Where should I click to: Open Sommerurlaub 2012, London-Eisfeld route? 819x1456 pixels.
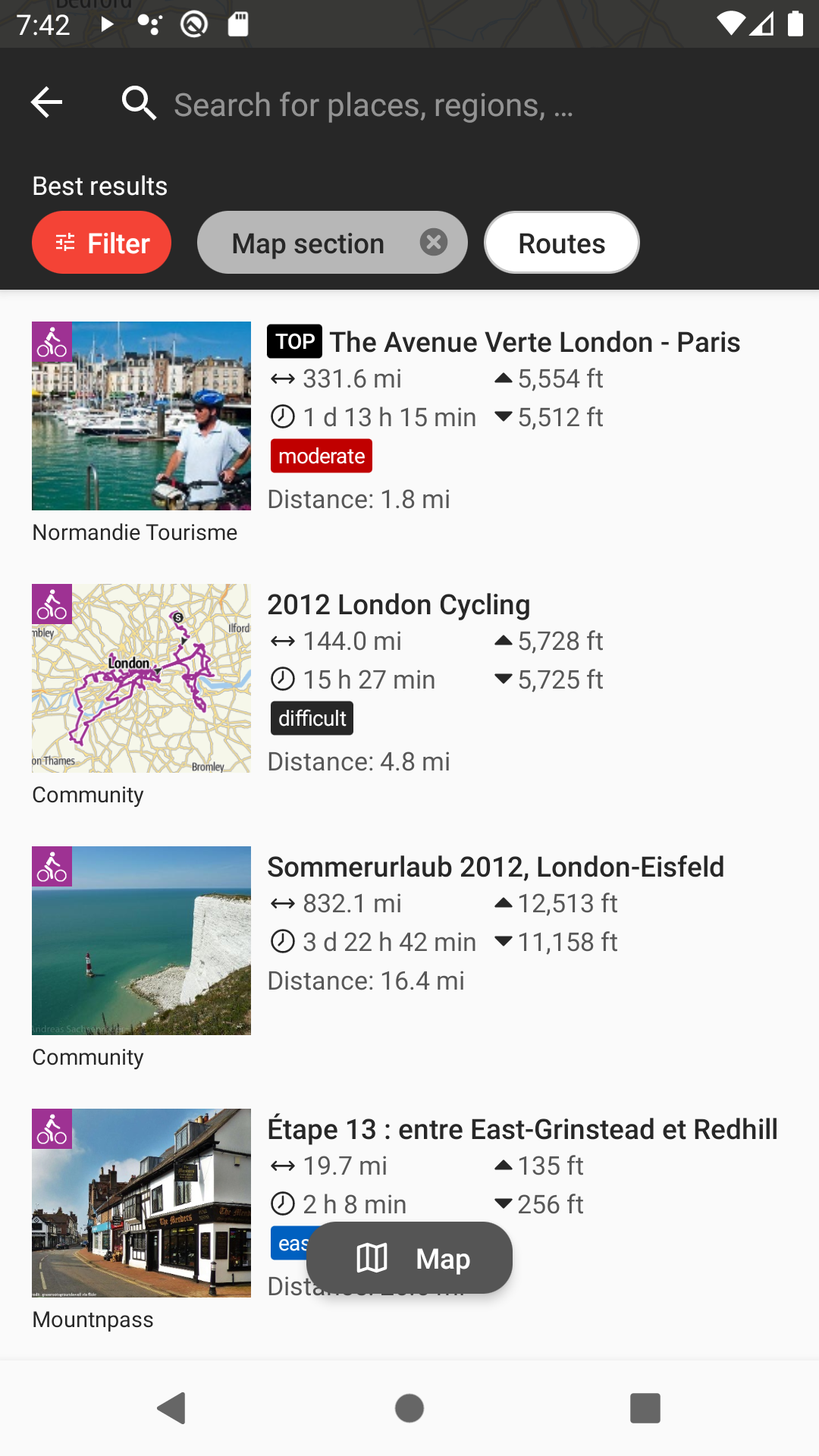[x=495, y=868]
